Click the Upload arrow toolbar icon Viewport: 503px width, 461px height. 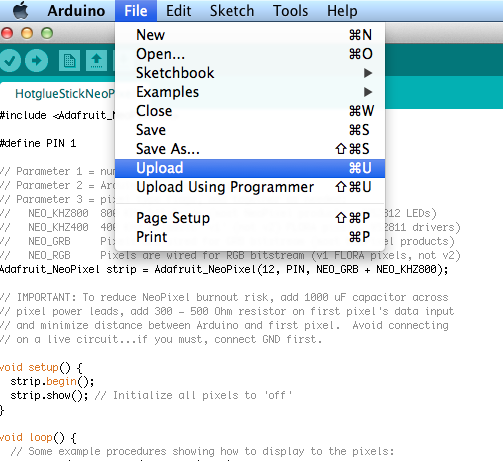37,61
